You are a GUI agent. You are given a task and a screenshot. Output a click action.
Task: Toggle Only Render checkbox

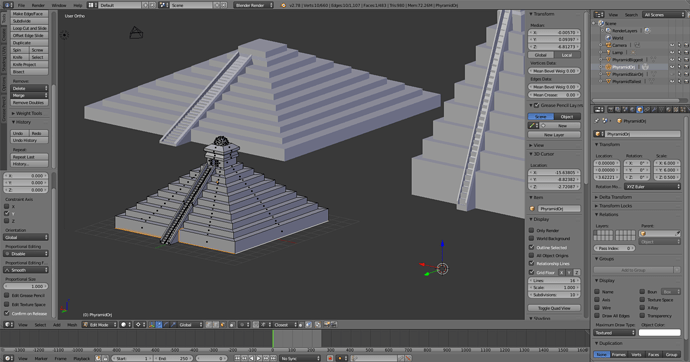532,230
